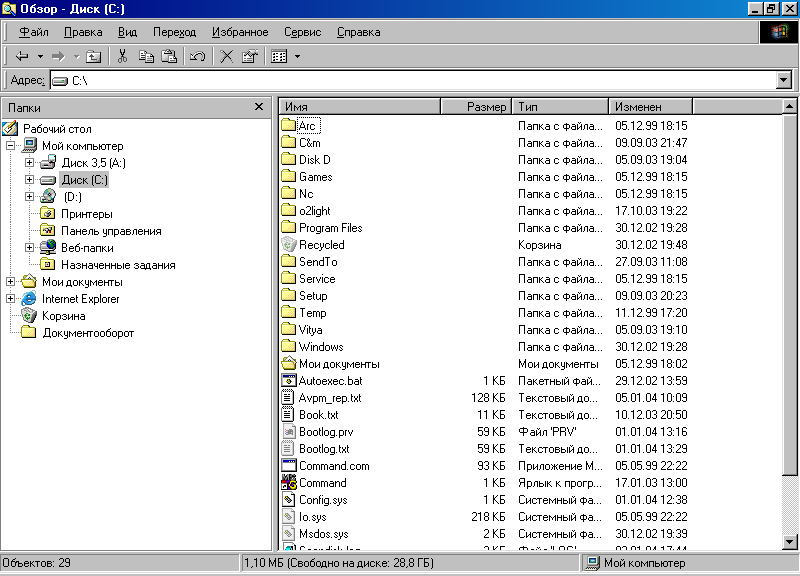The height and width of the screenshot is (576, 800).
Task: Expand the Internet Explorer tree node
Action: tap(11, 298)
